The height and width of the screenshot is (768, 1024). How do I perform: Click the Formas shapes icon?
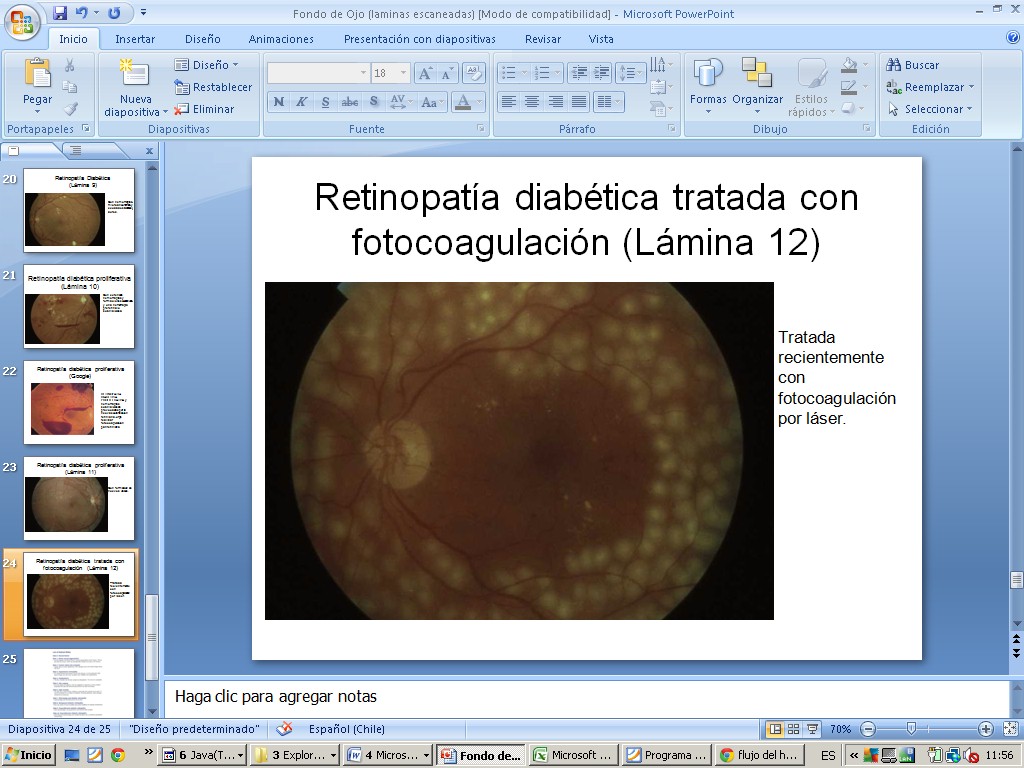tap(708, 74)
